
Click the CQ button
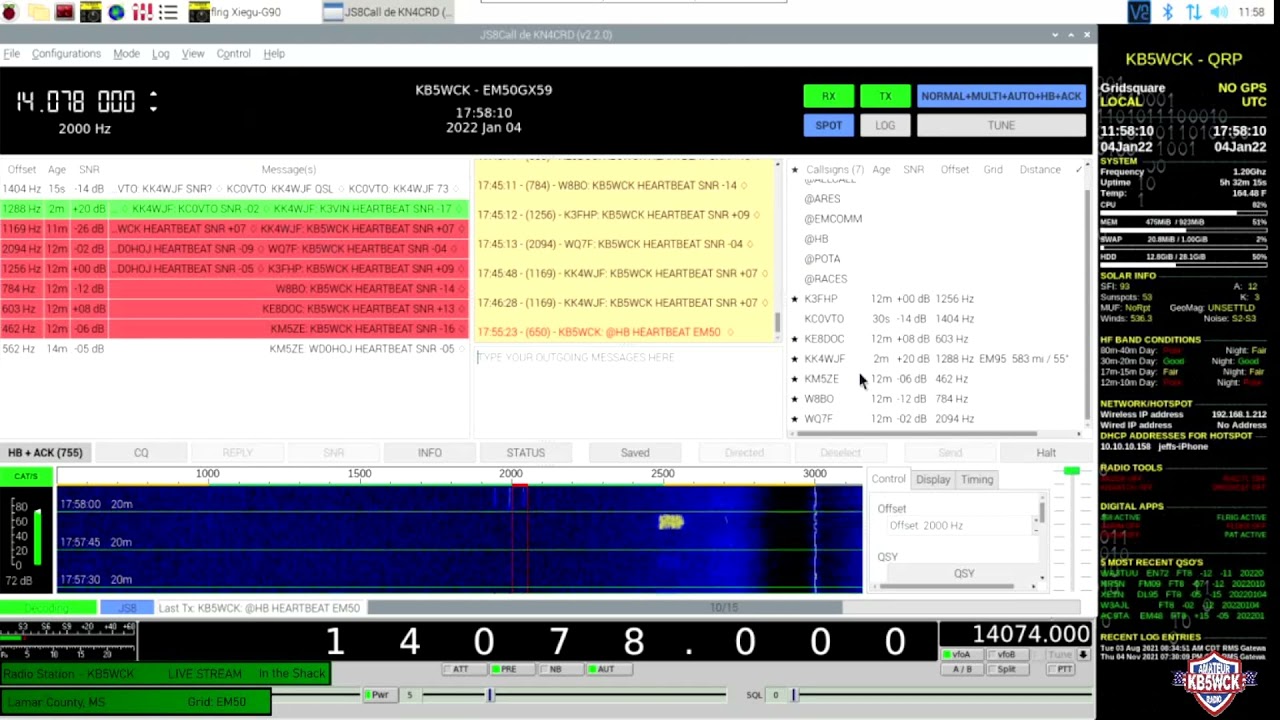[x=141, y=453]
